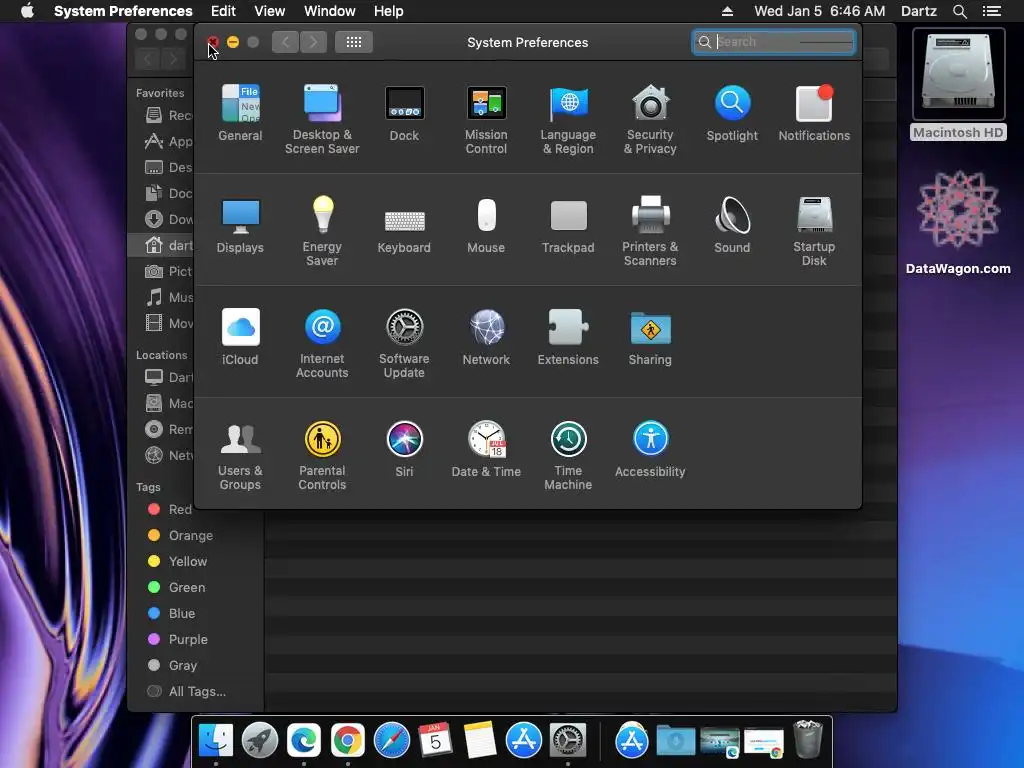Open the Edit menu

pyautogui.click(x=223, y=11)
